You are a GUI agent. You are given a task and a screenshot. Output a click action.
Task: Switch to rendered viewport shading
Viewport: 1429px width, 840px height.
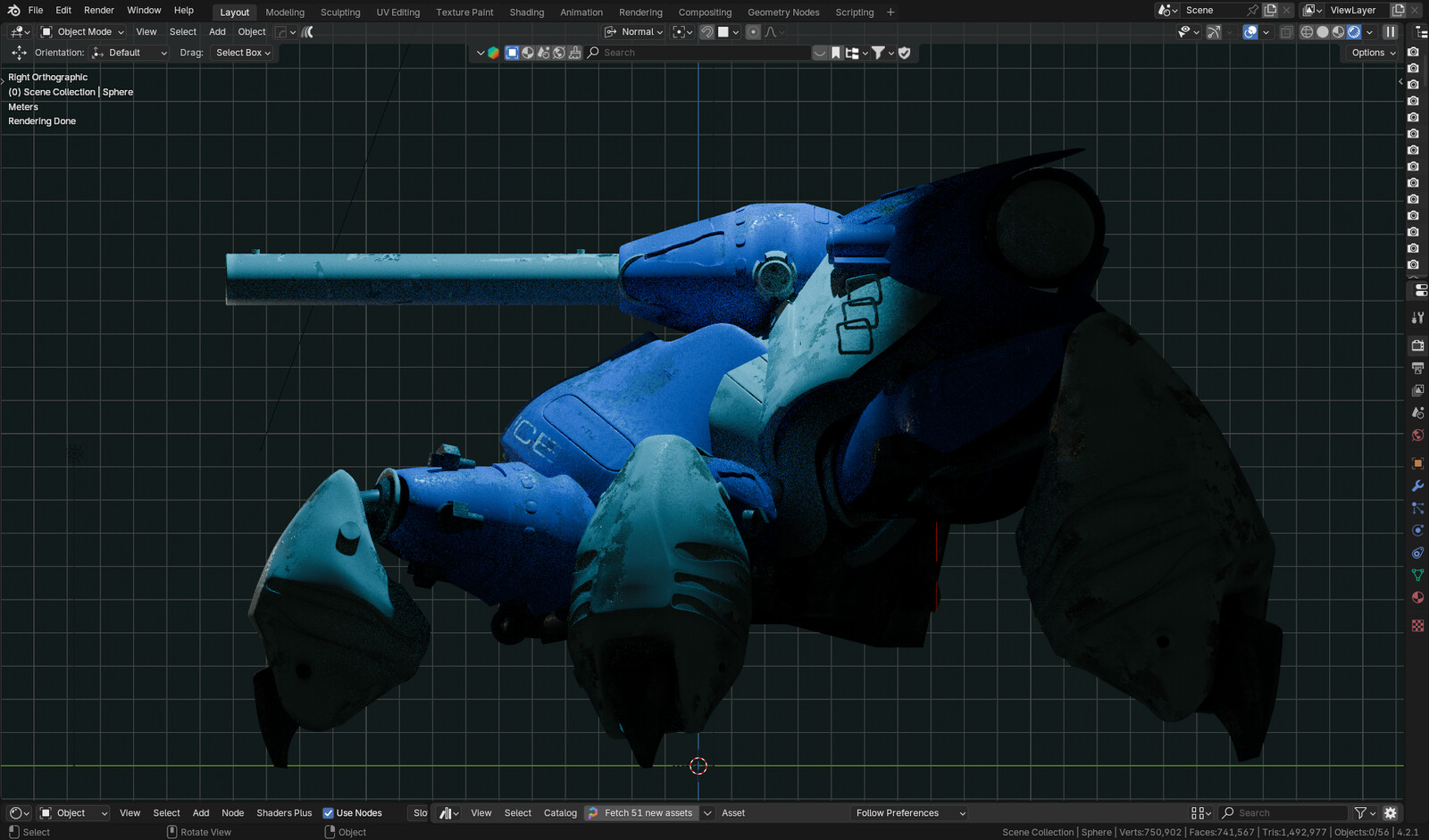(1354, 32)
